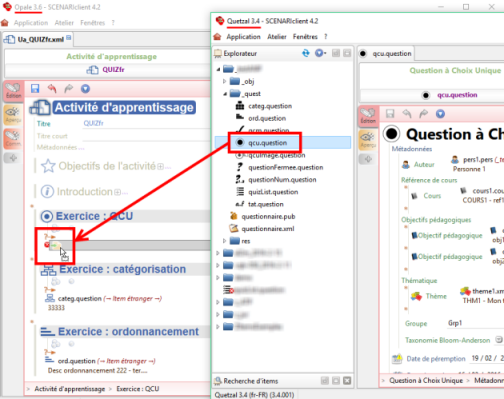Viewport: 504px width, 399px height.
Task: Click Auteur person icon in Métadonnées
Action: click(x=406, y=164)
